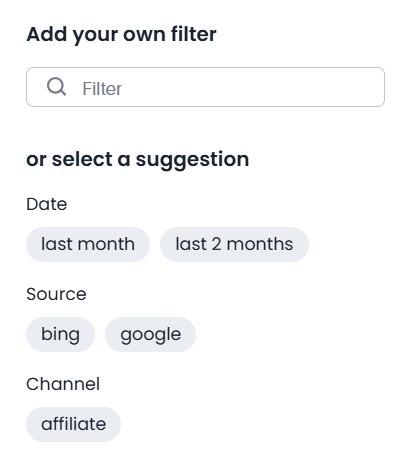This screenshot has height=453, width=397.
Task: Filter by the affiliate channel pill
Action: [x=73, y=424]
